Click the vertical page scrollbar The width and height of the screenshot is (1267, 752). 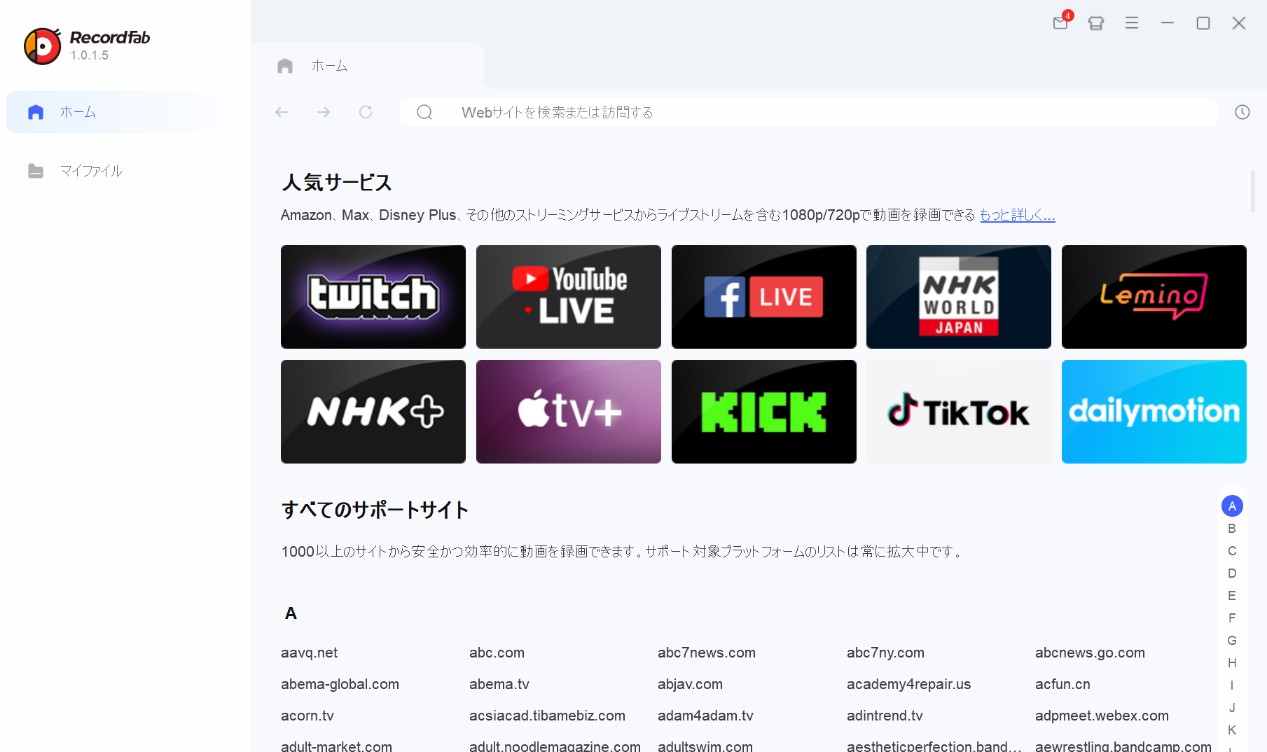1253,191
